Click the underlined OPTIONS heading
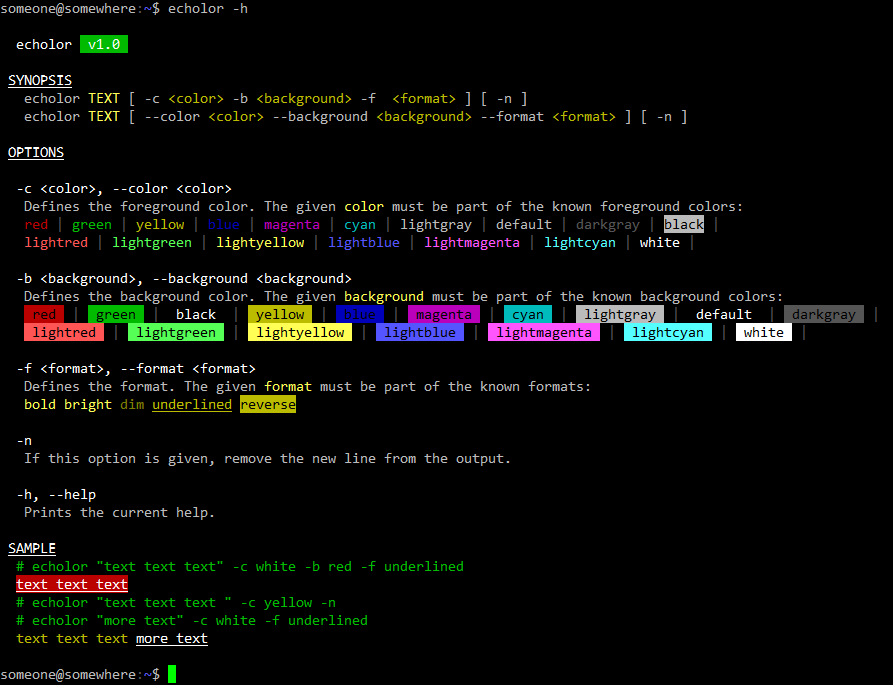Image resolution: width=893 pixels, height=685 pixels. click(x=36, y=153)
